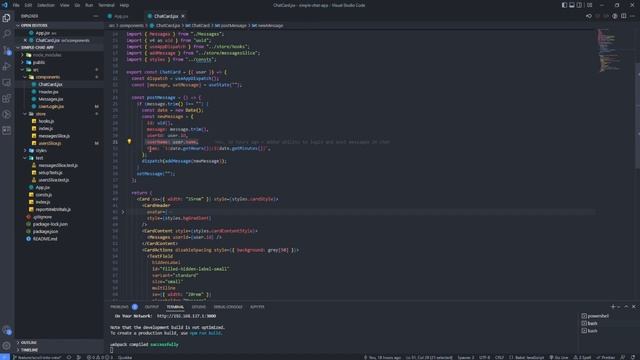Image resolution: width=640 pixels, height=360 pixels.
Task: Add a new terminal with plus icon
Action: 613,307
